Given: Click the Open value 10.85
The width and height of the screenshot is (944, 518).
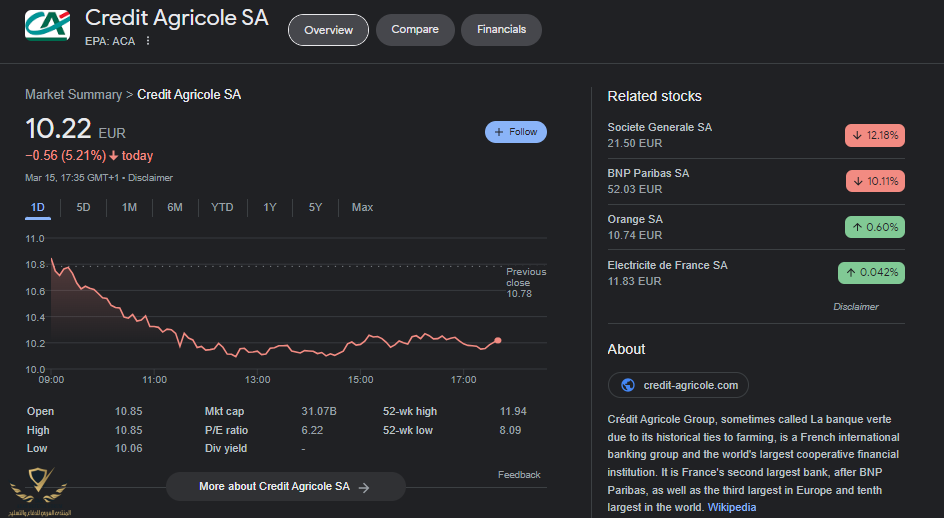Looking at the screenshot, I should pos(129,411).
